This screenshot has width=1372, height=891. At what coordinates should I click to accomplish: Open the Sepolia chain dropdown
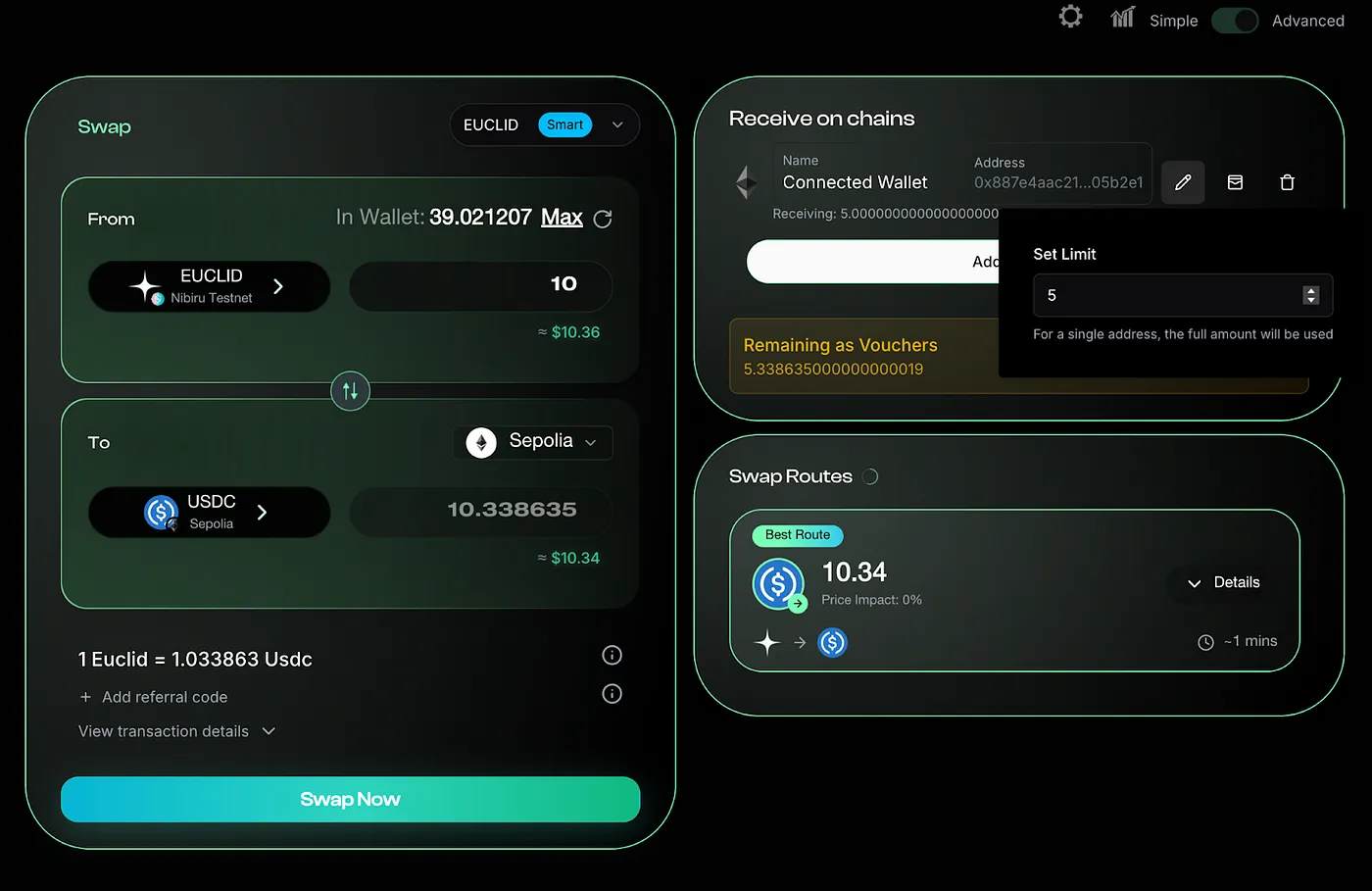[532, 442]
